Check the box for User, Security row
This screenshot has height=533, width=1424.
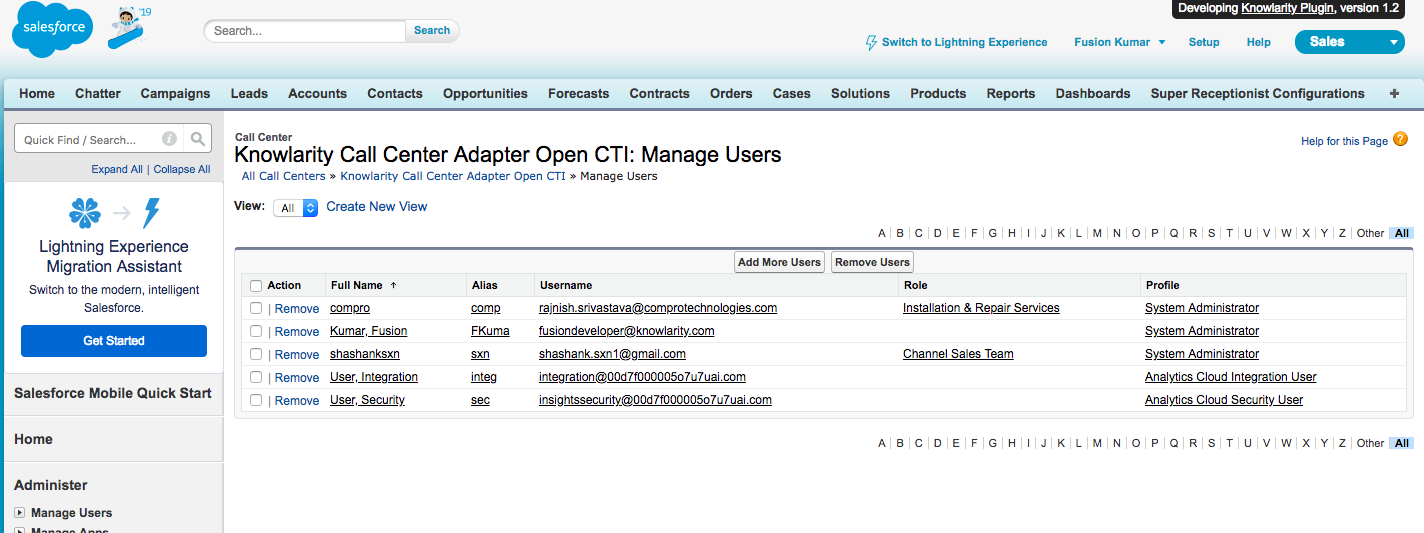point(256,400)
